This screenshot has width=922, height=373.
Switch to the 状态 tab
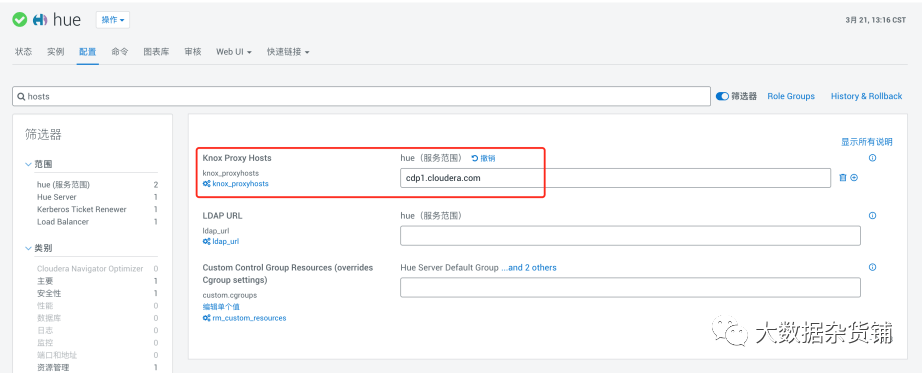tap(24, 52)
